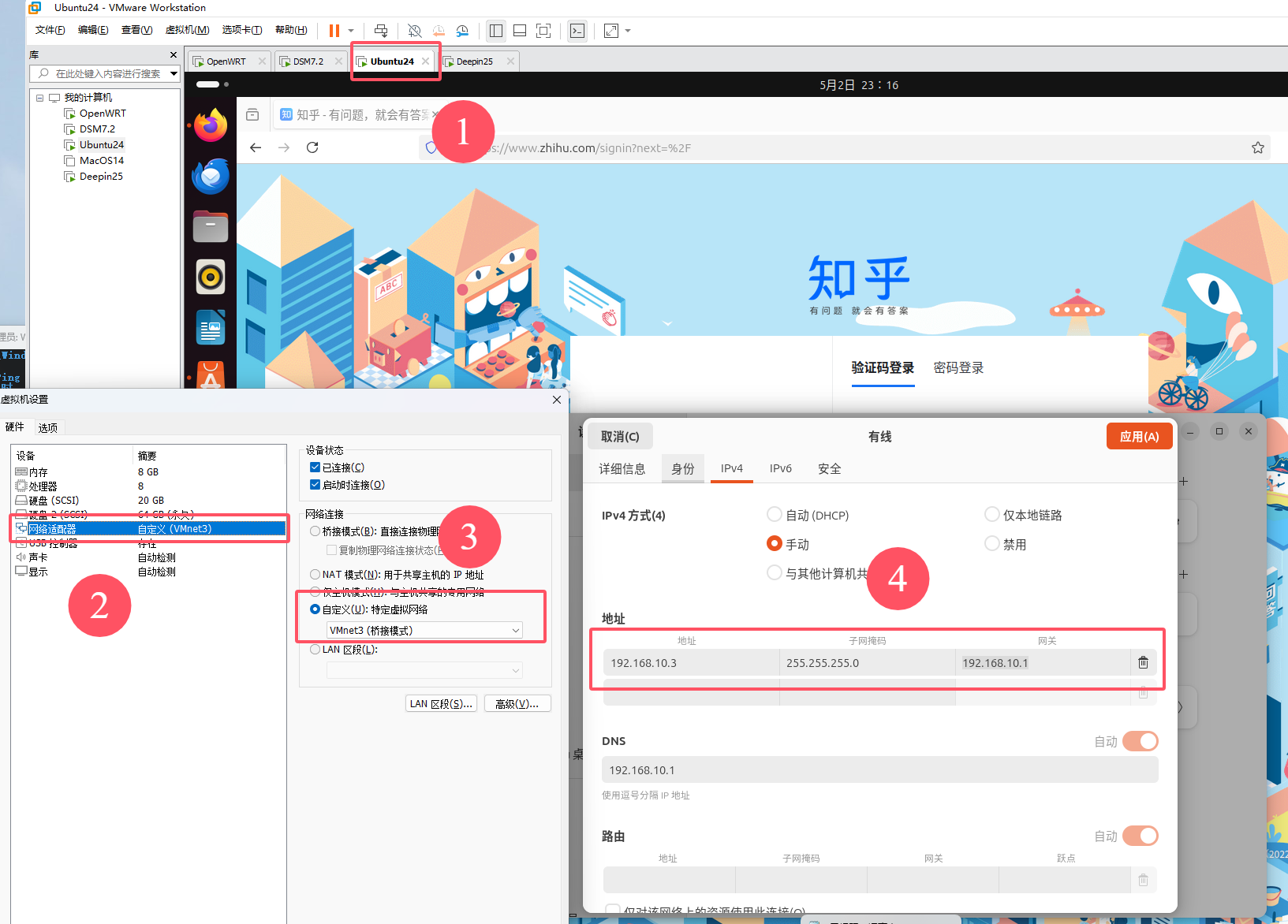The width and height of the screenshot is (1288, 924).
Task: Turn off the DNS 自动 switch
Action: [x=1140, y=741]
